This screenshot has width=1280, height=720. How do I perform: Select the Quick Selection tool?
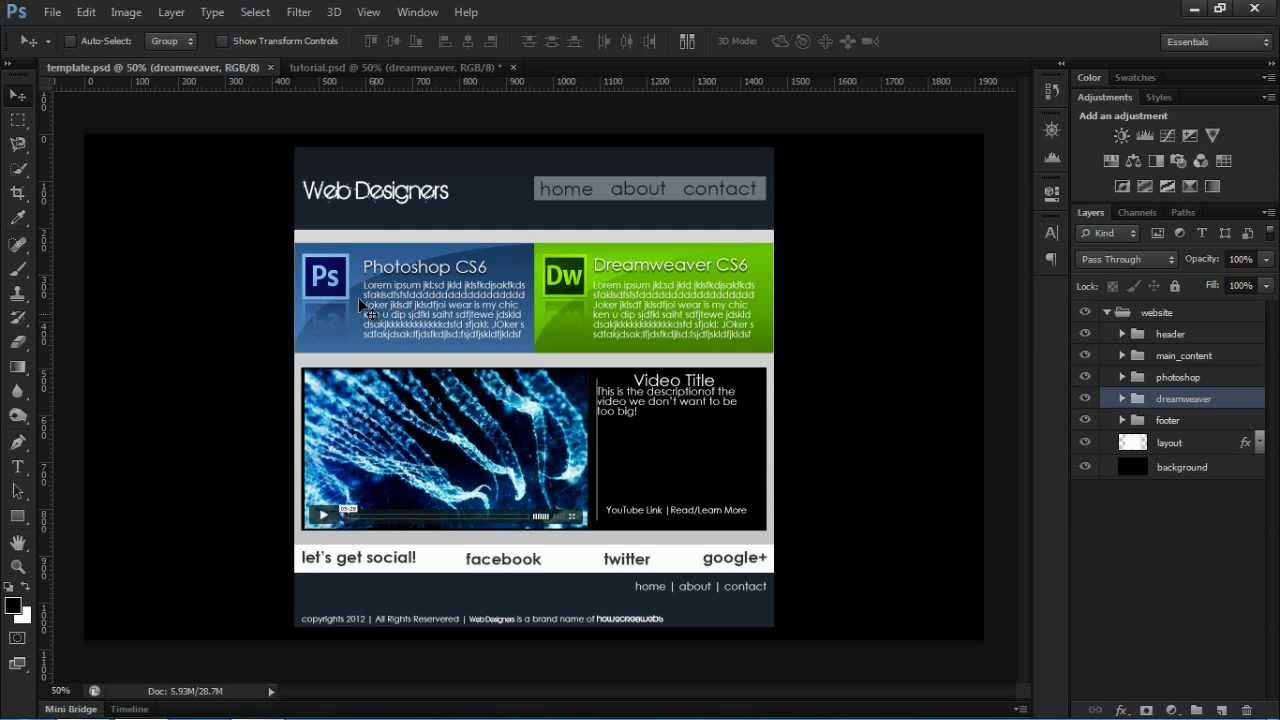(18, 169)
